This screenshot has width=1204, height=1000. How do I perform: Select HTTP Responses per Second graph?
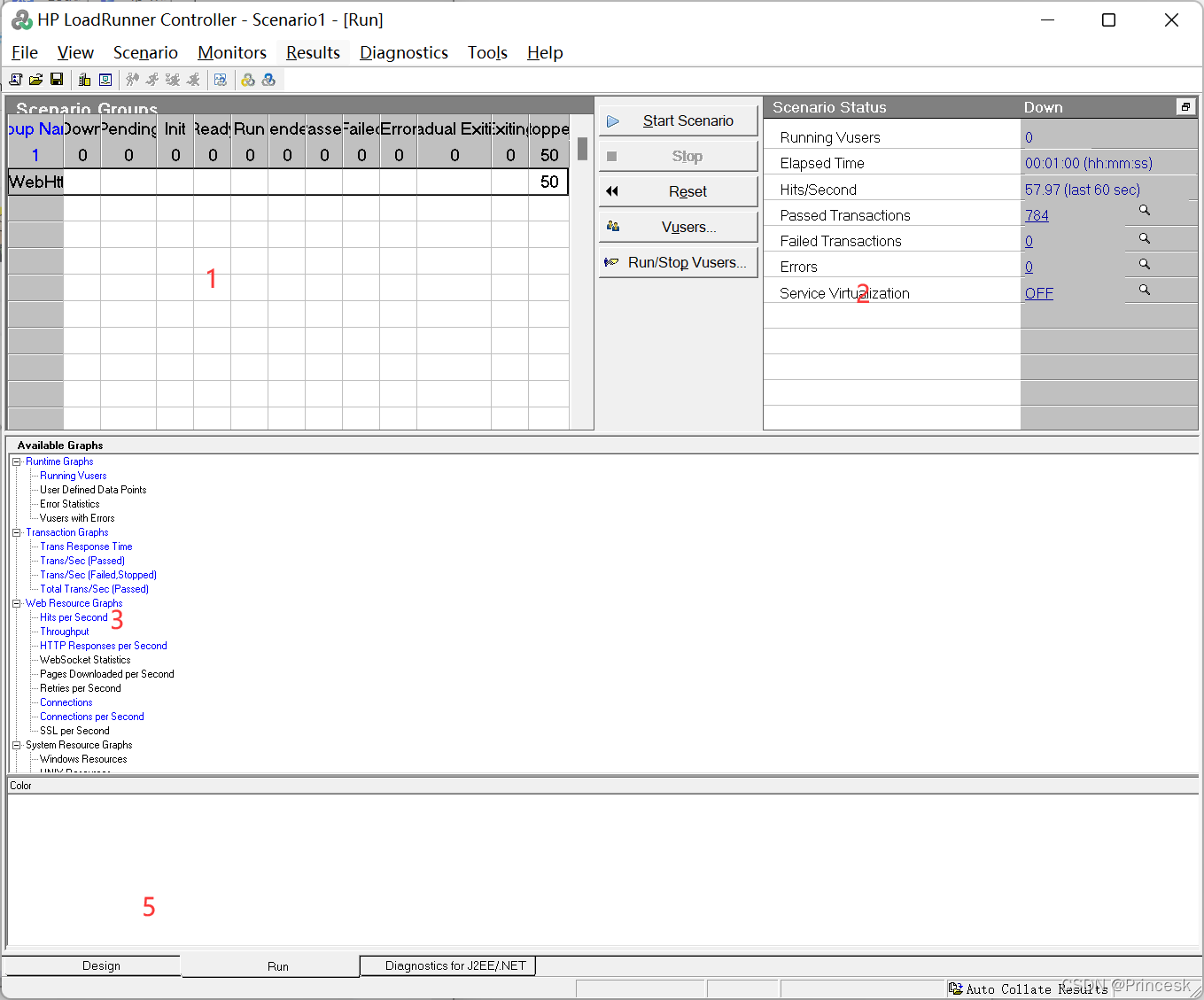tap(104, 646)
